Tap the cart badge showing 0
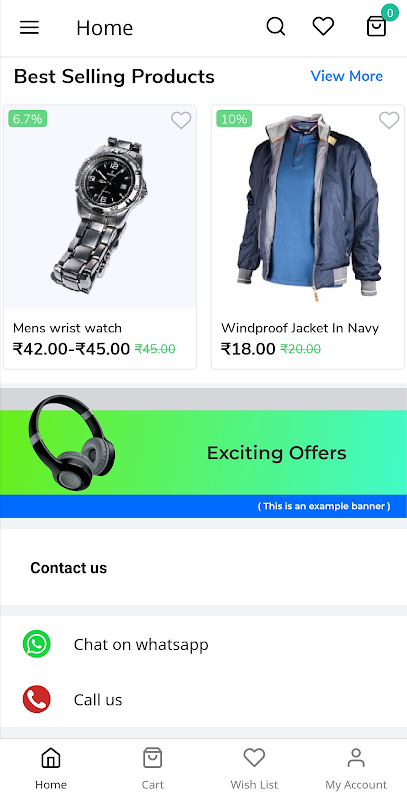Image resolution: width=407 pixels, height=800 pixels. tap(390, 13)
